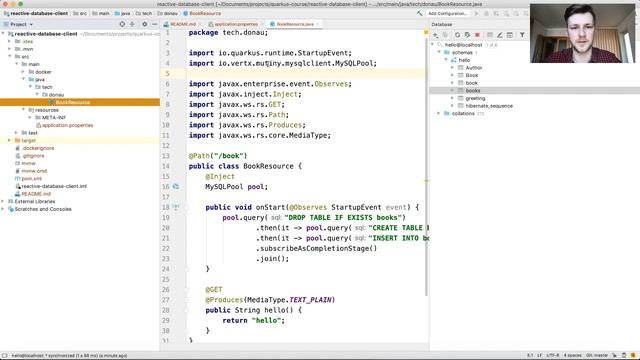
Task: Click the Run arrow icon in toolbar
Action: coord(476,13)
